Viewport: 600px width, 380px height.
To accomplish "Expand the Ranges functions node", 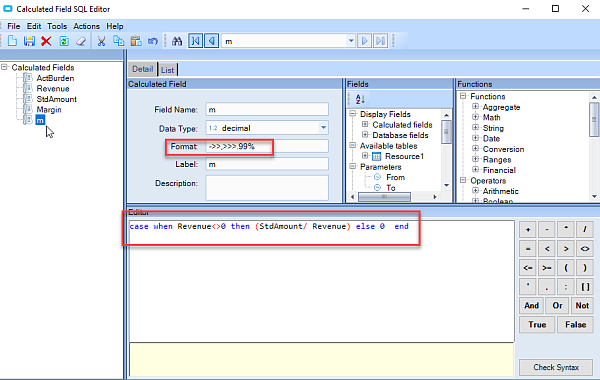I will pyautogui.click(x=475, y=159).
